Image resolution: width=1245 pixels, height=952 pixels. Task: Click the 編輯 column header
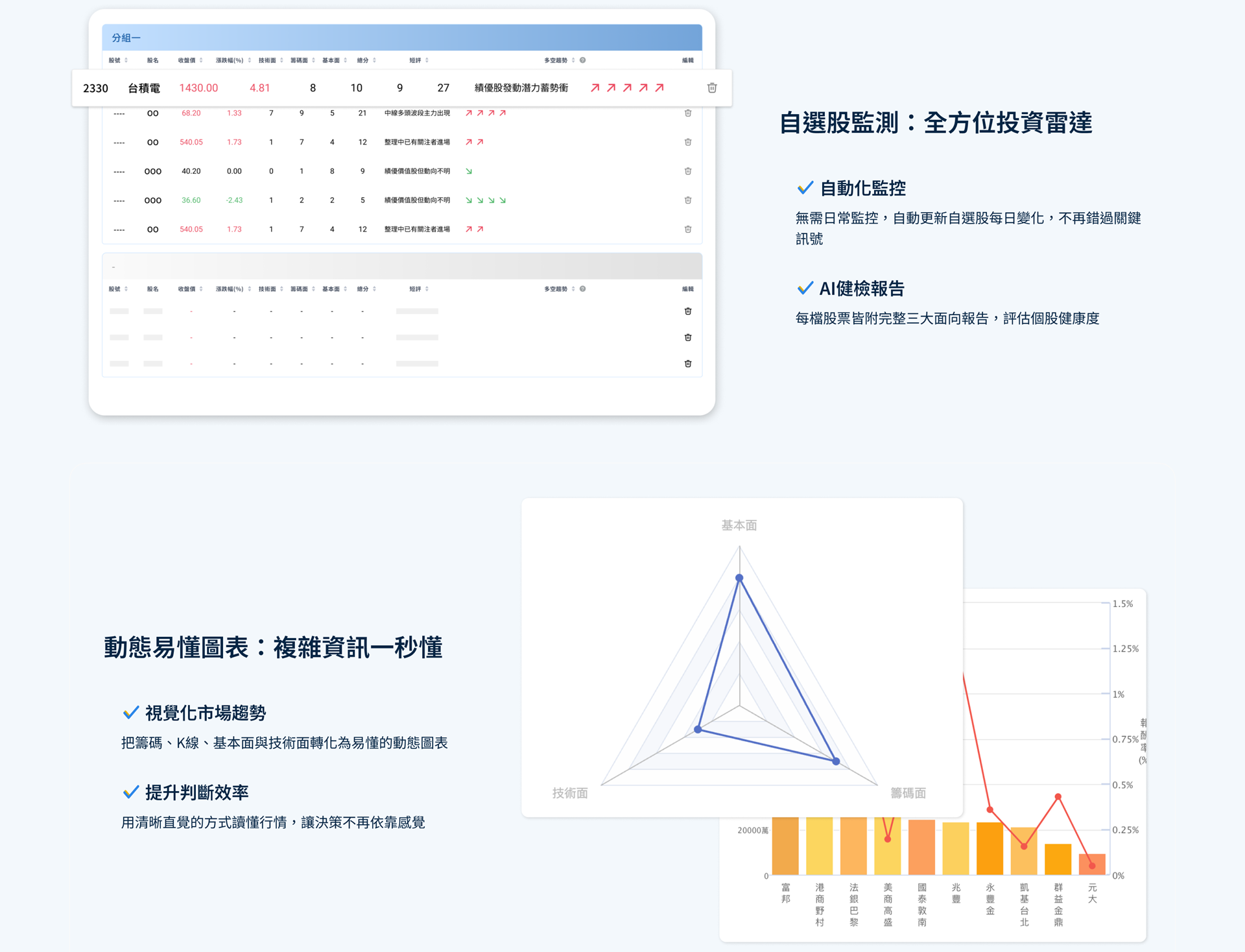pos(686,60)
